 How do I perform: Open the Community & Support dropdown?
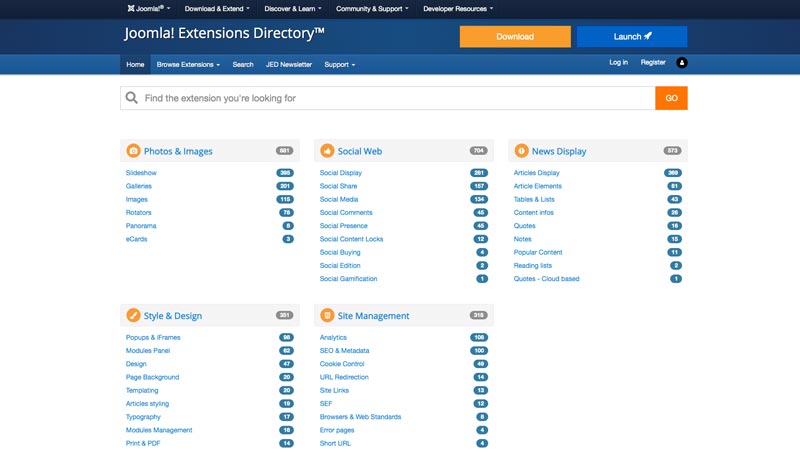372,9
